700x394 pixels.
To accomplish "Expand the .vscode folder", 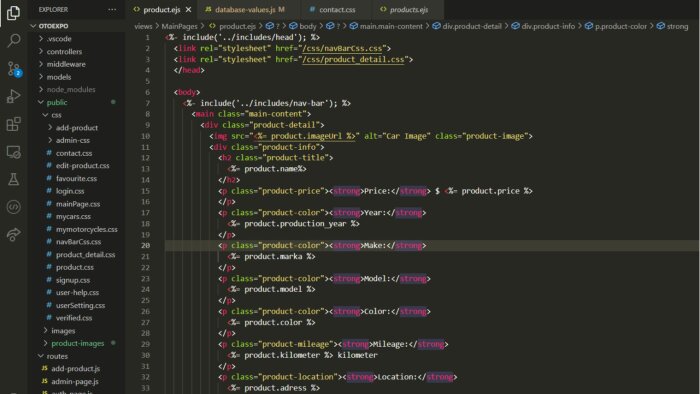I will click(59, 39).
